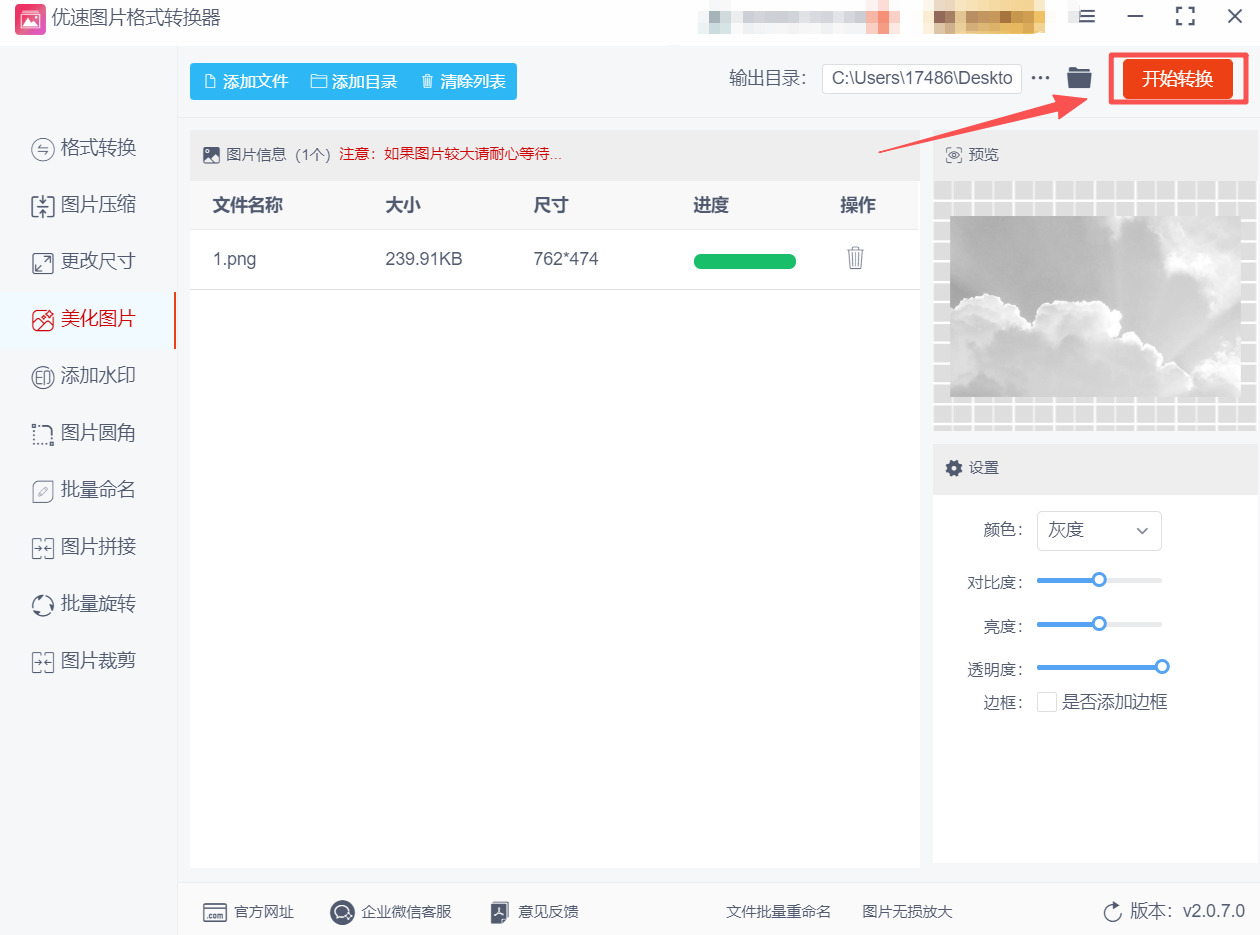Click the cloud preview thumbnail
This screenshot has width=1260, height=935.
point(1094,305)
